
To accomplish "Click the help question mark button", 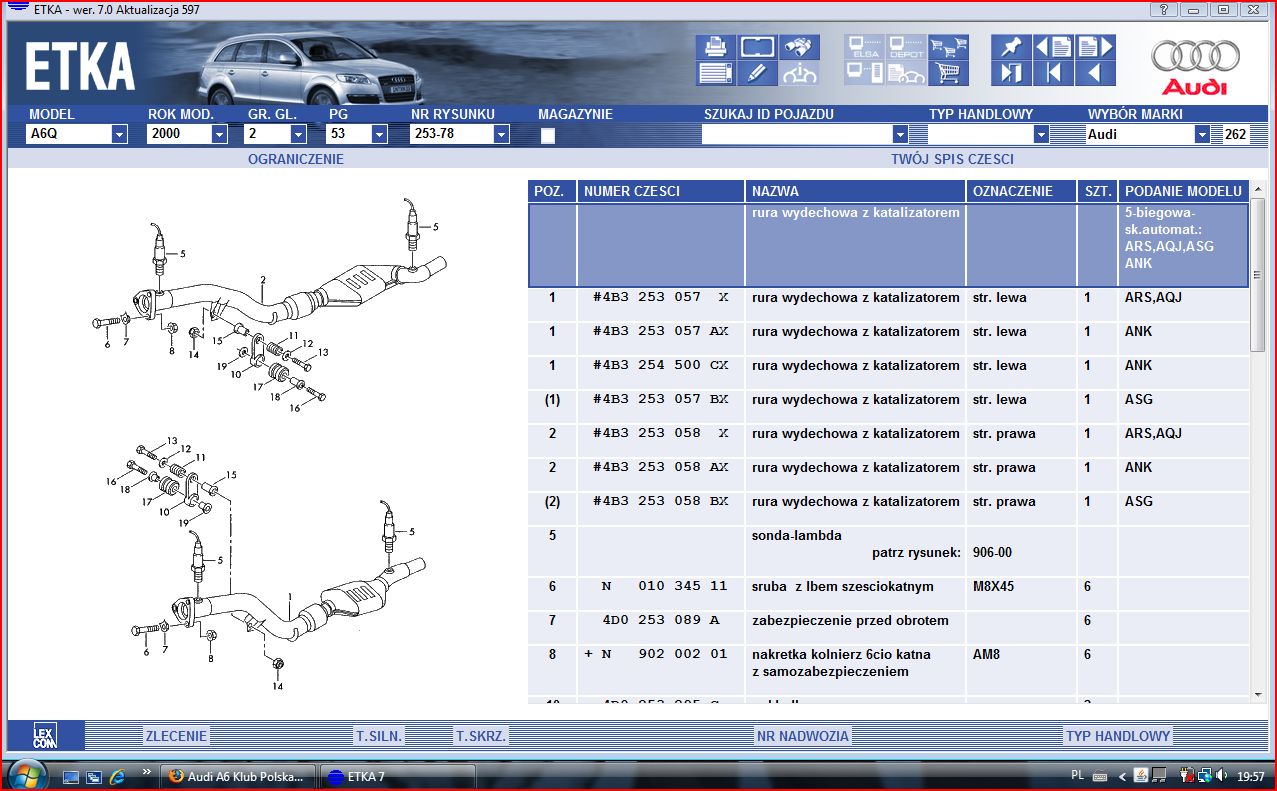I will [1163, 9].
